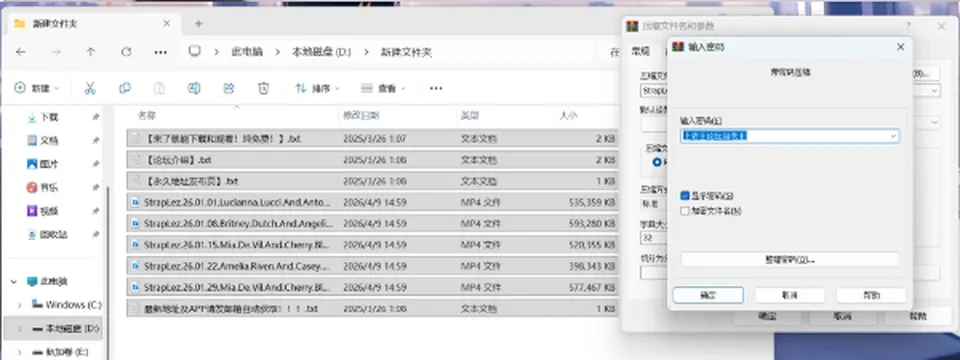Click the 文档 documents icon in sidebar
960x360 pixels.
[32, 140]
